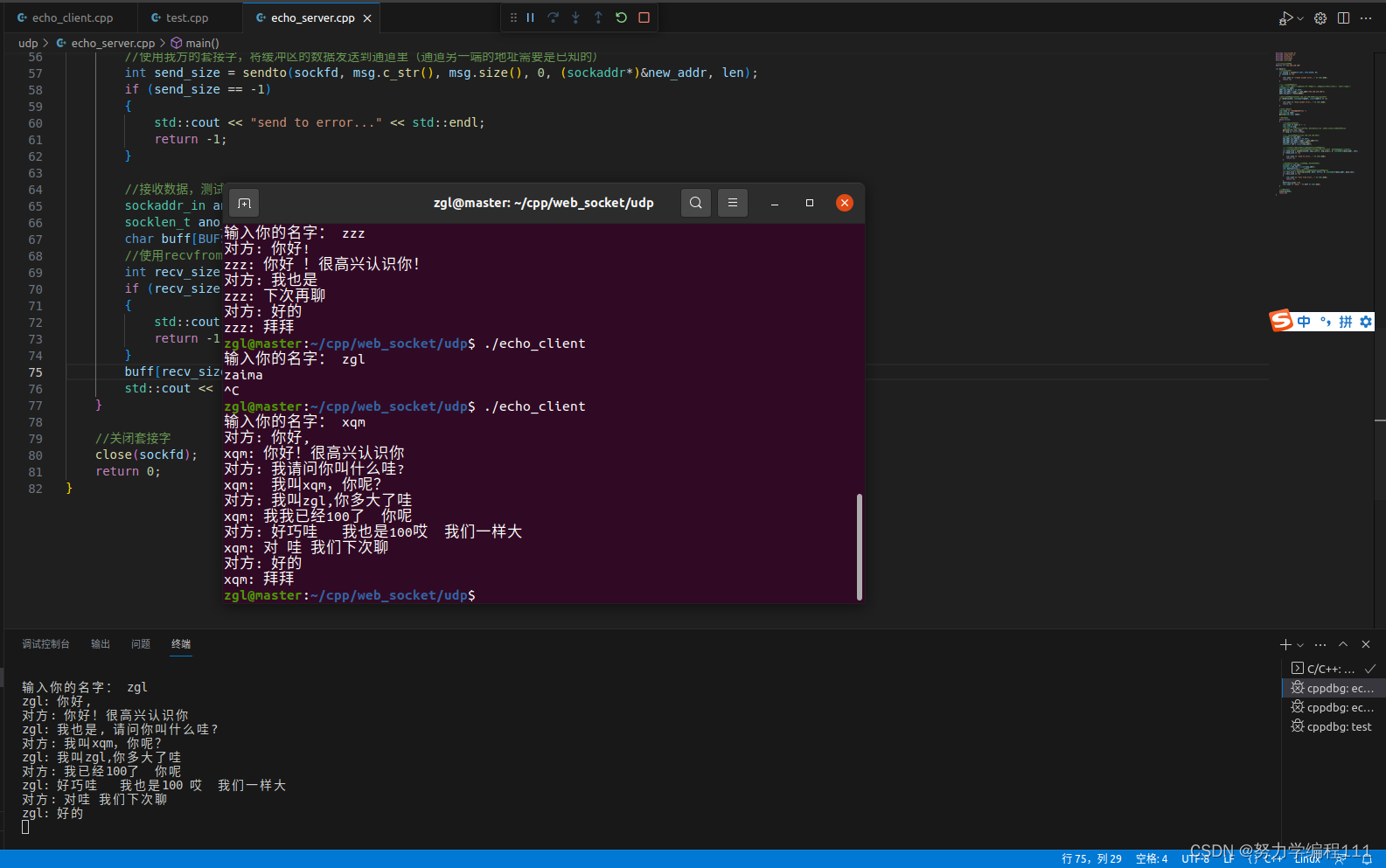
Task: Click the editor minimap
Action: click(1316, 122)
